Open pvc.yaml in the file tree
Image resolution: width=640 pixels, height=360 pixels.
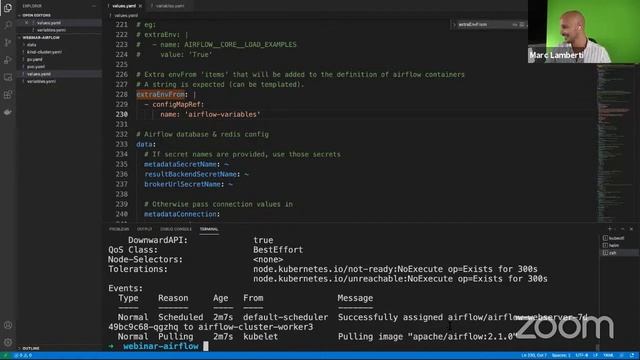tap(36, 67)
